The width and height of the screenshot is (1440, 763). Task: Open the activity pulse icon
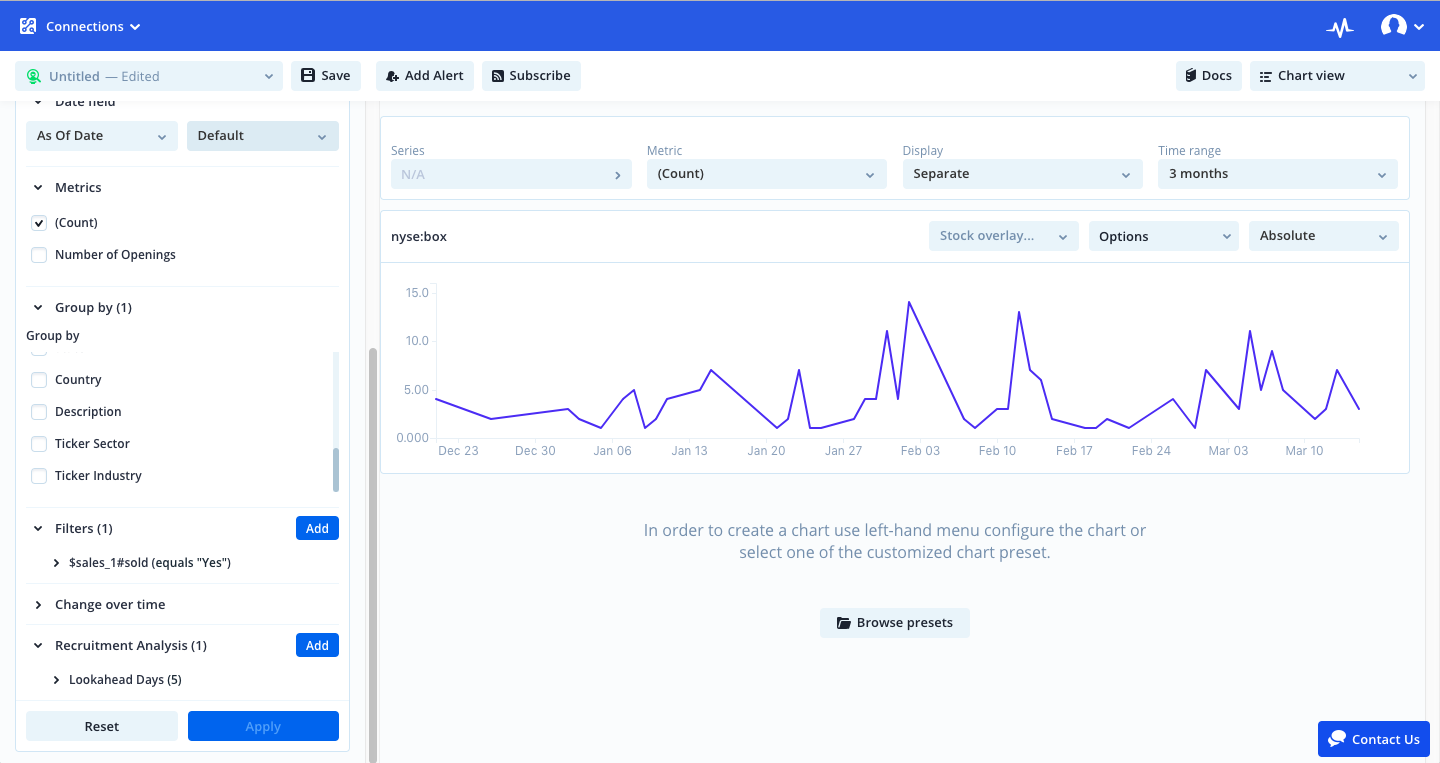coord(1340,28)
